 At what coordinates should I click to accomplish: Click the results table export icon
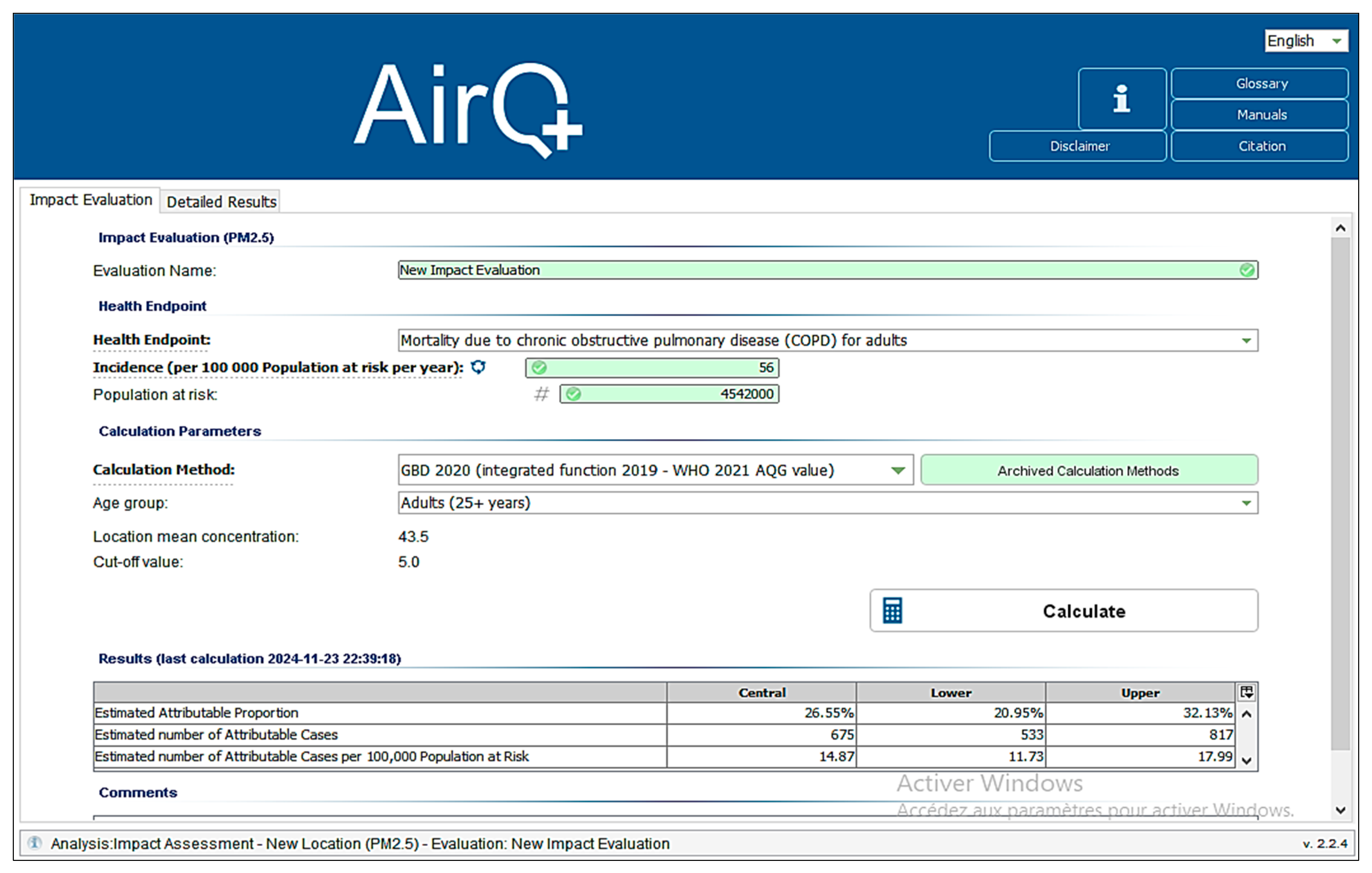(x=1247, y=692)
